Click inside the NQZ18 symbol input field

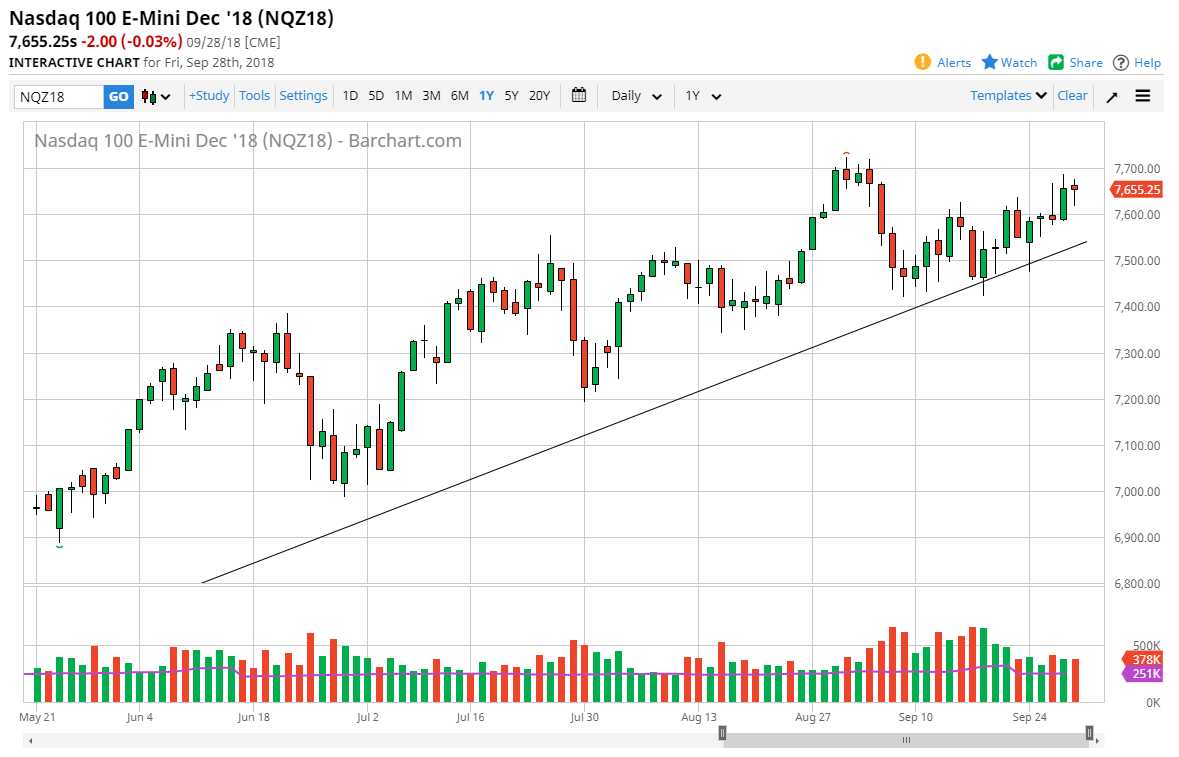pyautogui.click(x=55, y=95)
